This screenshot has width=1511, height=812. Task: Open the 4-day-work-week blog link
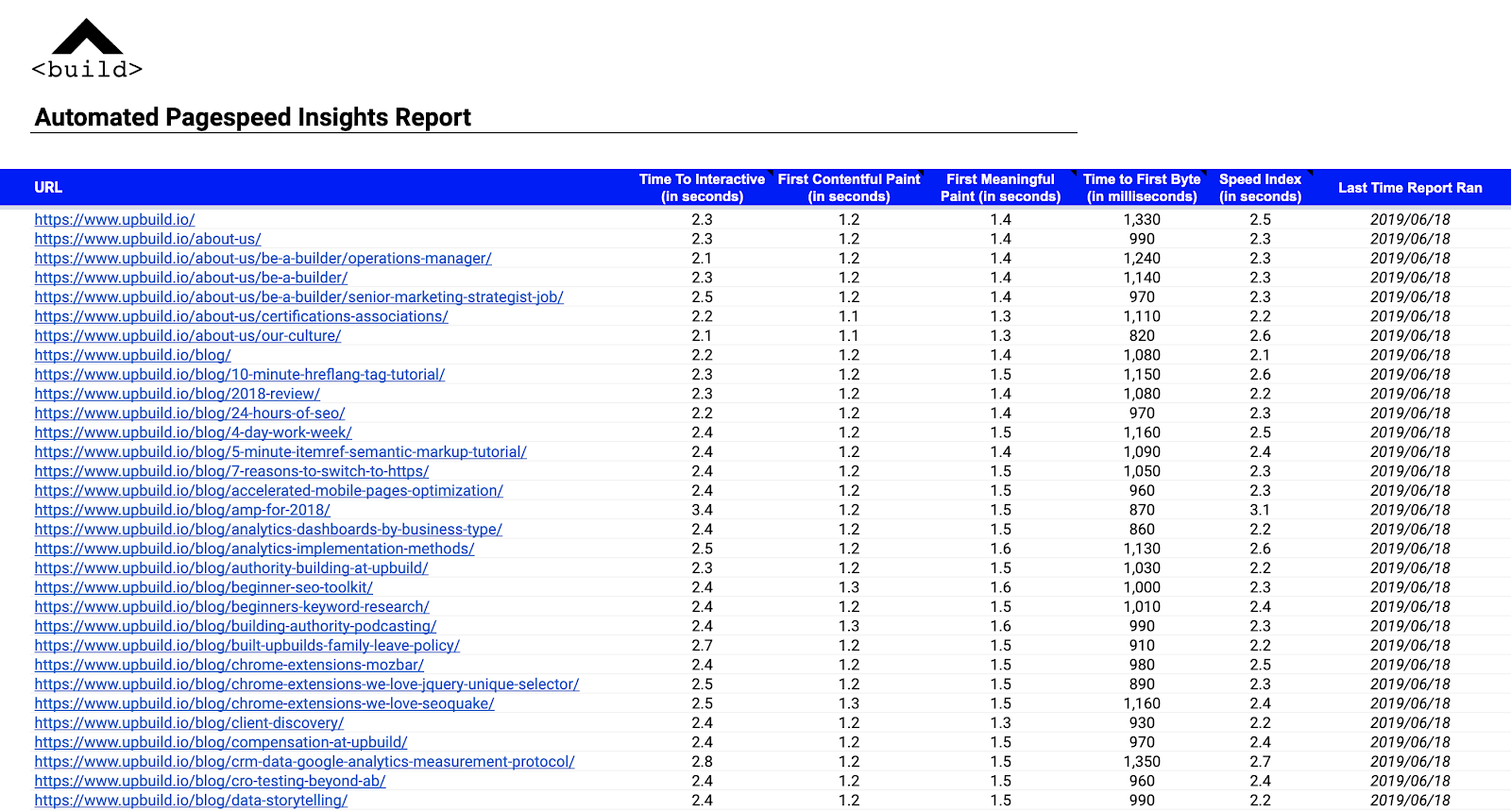(x=193, y=432)
